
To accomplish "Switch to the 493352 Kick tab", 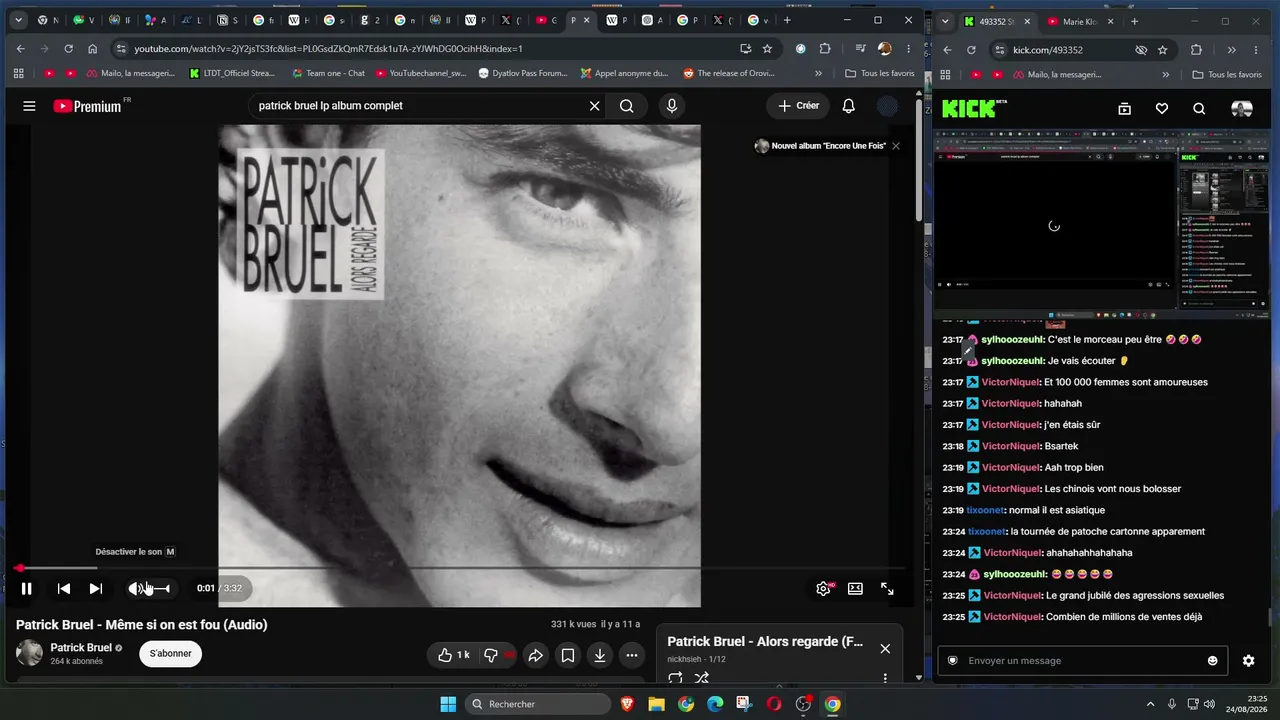I will click(x=997, y=21).
